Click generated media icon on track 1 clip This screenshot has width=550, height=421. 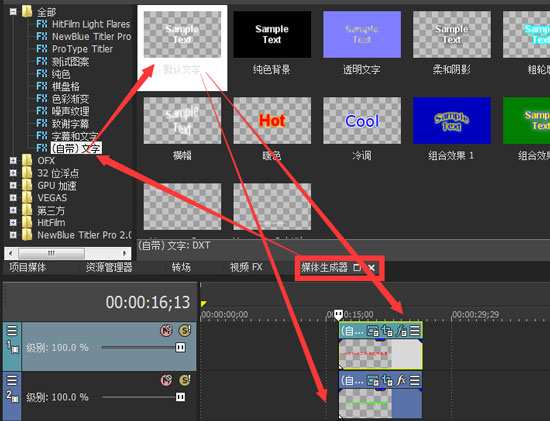pyautogui.click(x=373, y=330)
